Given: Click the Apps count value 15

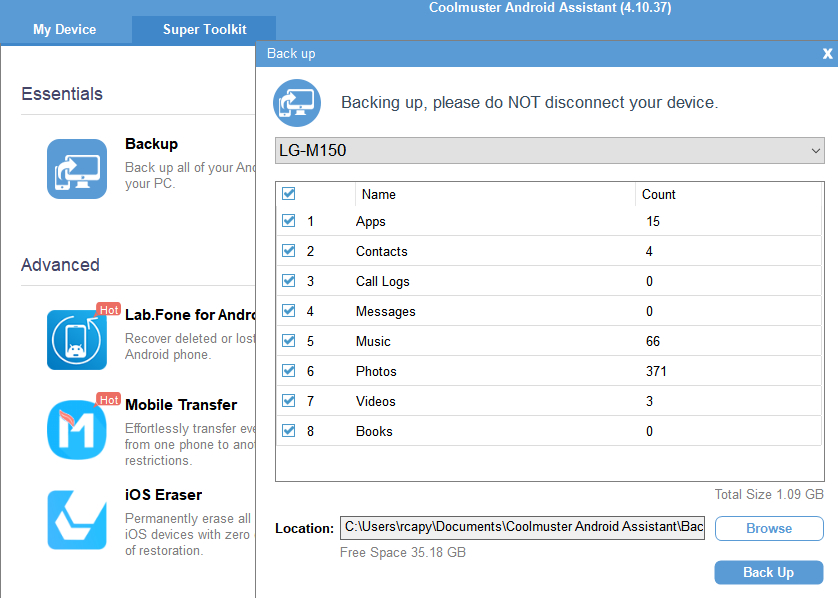Looking at the screenshot, I should point(653,222).
